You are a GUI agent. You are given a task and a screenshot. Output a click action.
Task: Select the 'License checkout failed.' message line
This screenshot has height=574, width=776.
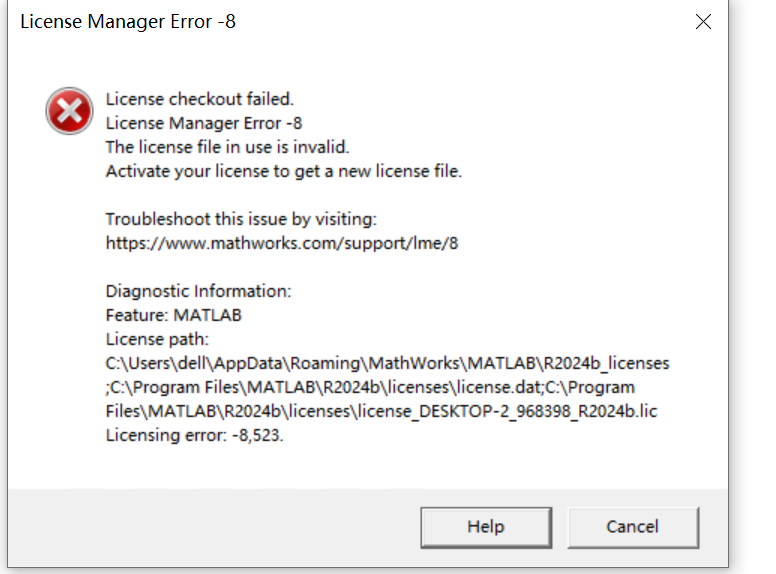point(199,99)
